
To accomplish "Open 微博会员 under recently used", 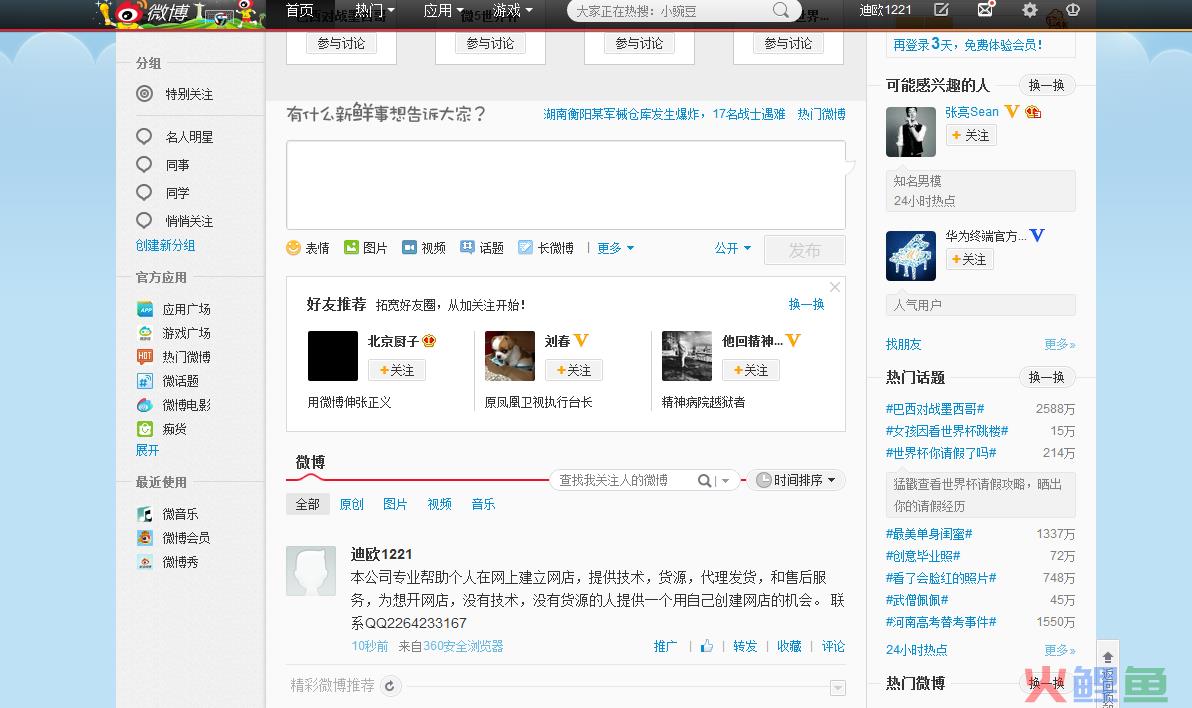I will tap(174, 538).
